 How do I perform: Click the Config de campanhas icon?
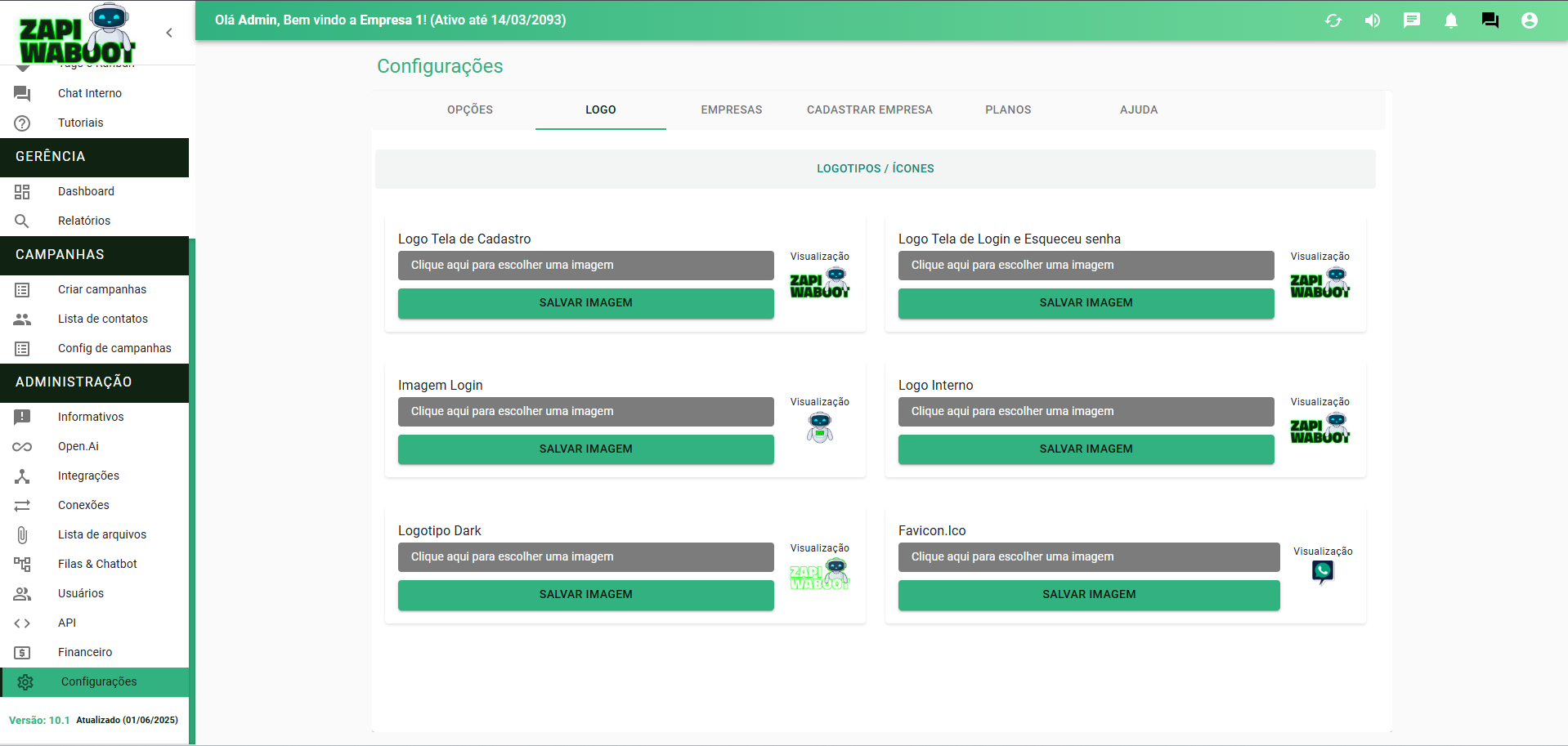22,348
